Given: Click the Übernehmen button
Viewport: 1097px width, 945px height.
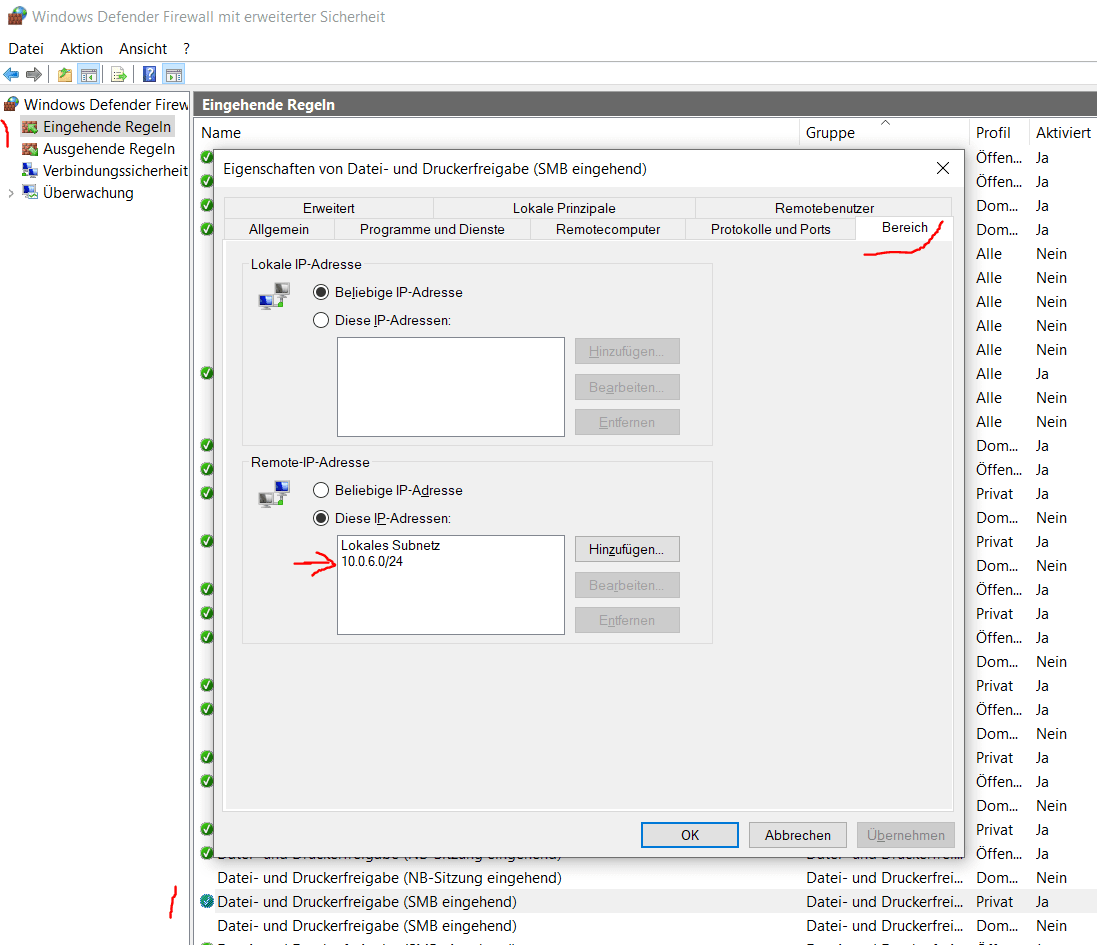Looking at the screenshot, I should tap(905, 835).
